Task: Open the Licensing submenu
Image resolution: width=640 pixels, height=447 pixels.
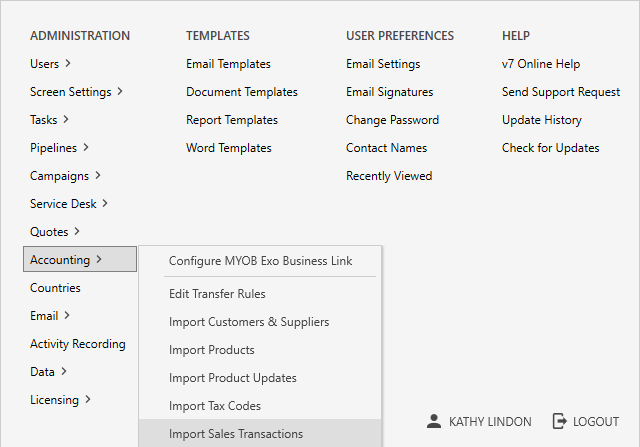Action: pos(60,400)
